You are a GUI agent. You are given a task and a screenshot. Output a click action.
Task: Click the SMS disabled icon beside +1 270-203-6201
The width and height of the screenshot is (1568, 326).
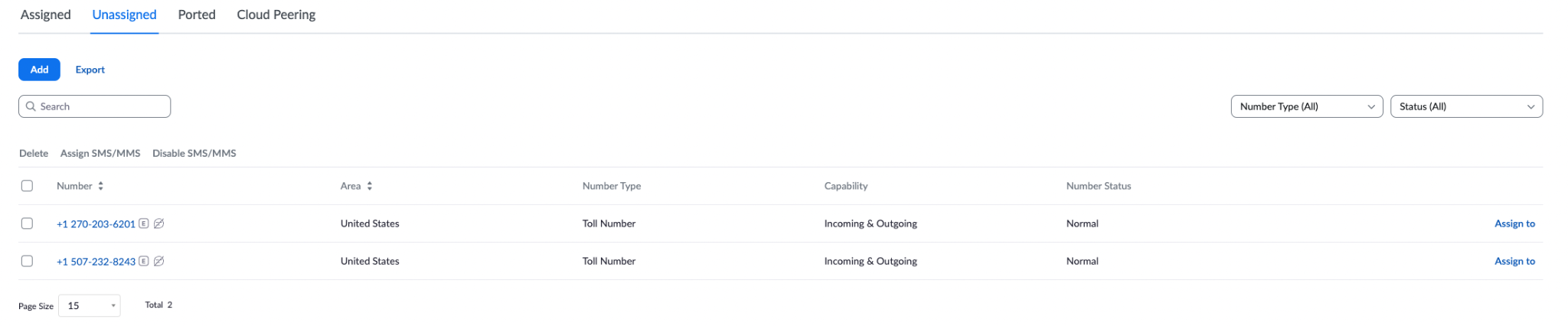click(158, 223)
